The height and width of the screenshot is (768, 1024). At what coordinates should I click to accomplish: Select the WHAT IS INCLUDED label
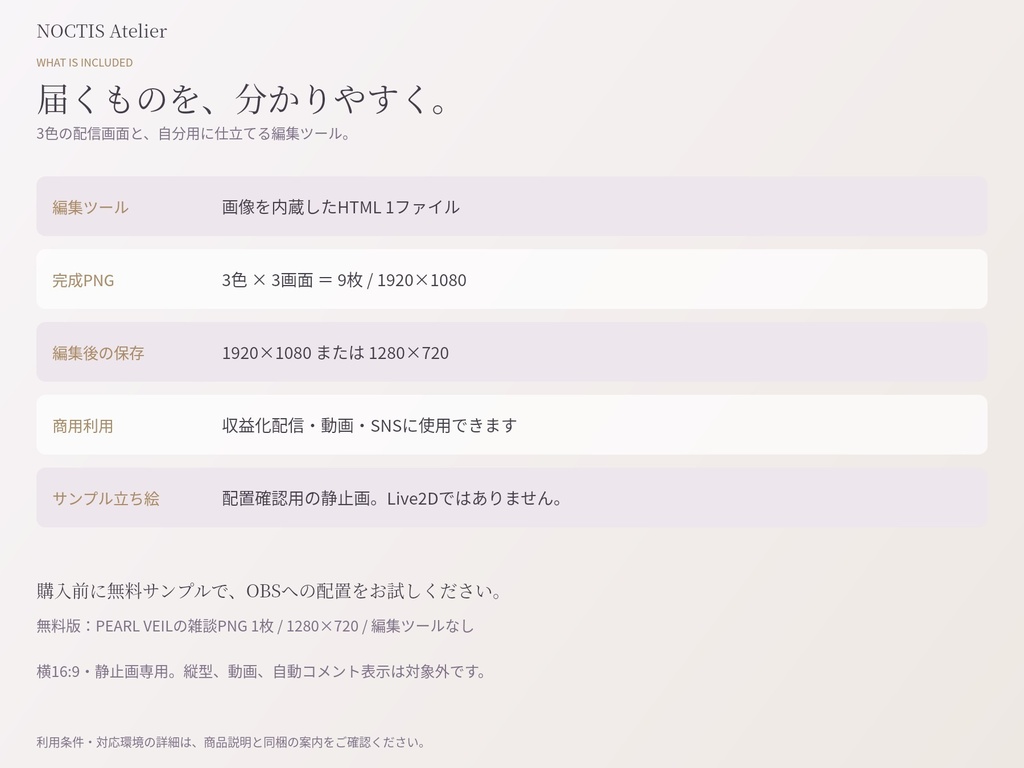pyautogui.click(x=84, y=63)
